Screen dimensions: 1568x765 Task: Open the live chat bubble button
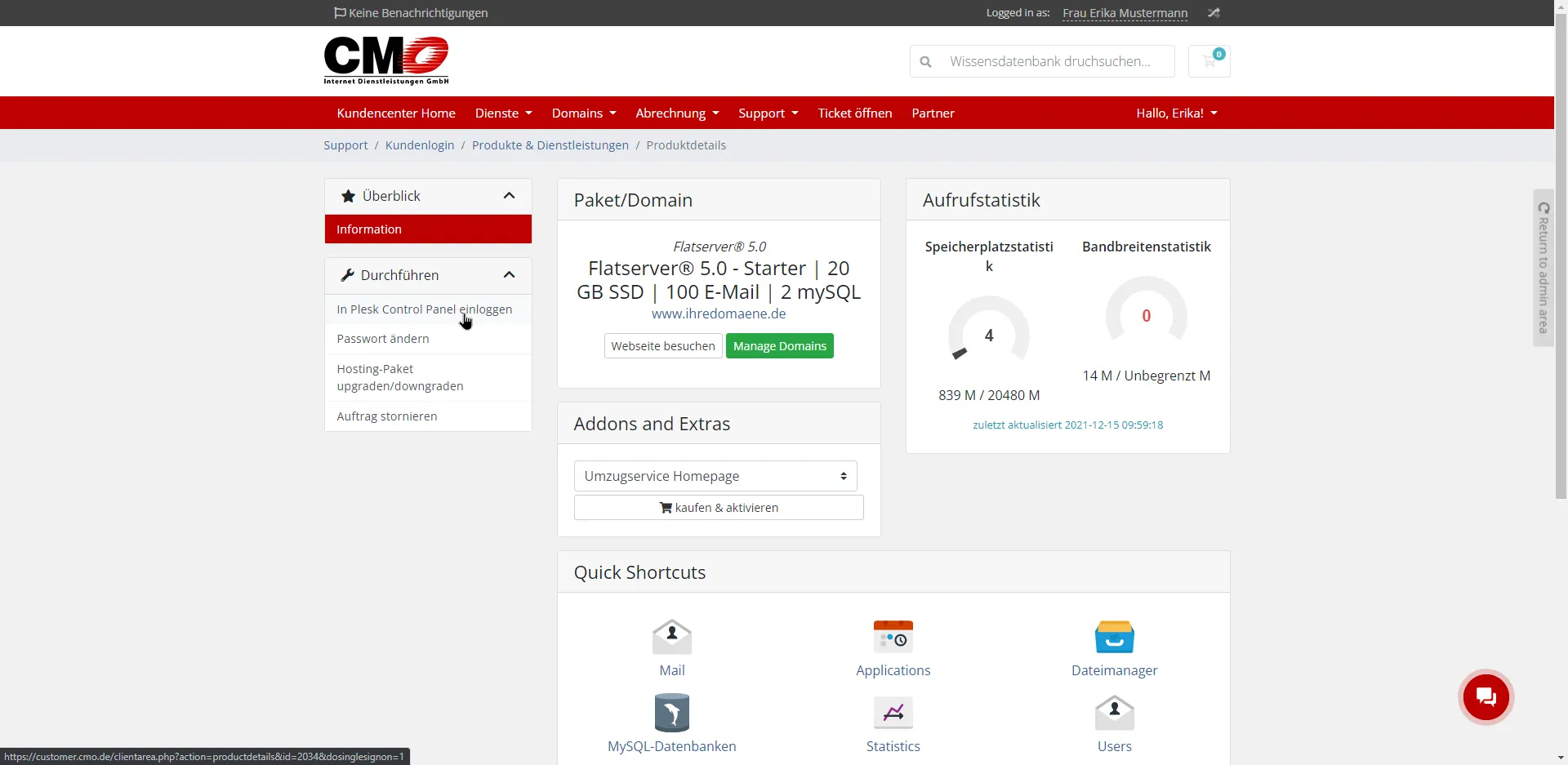1486,697
